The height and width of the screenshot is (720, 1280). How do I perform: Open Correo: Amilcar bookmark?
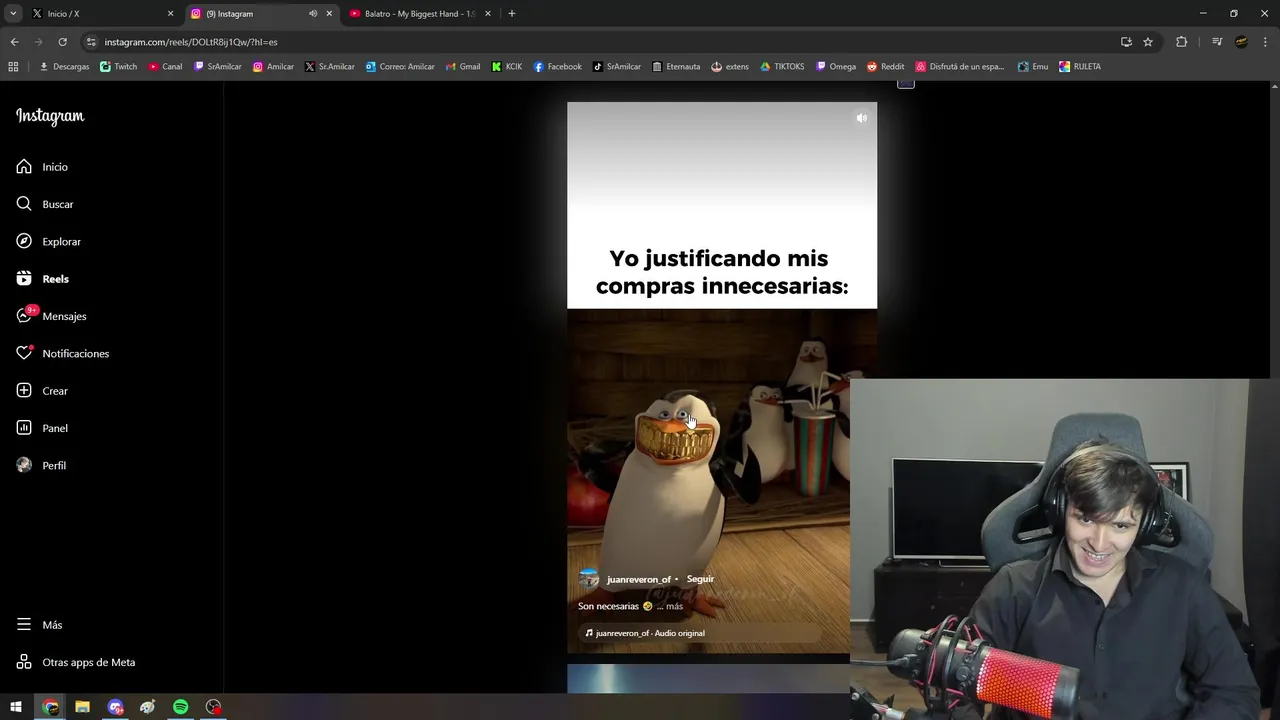400,67
